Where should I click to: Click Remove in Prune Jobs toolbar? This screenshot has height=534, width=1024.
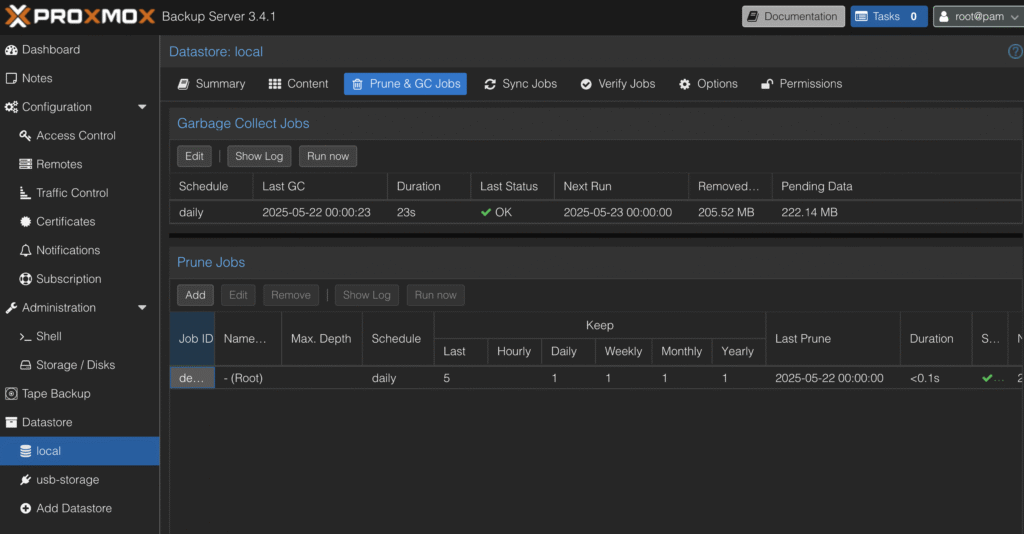(x=291, y=295)
